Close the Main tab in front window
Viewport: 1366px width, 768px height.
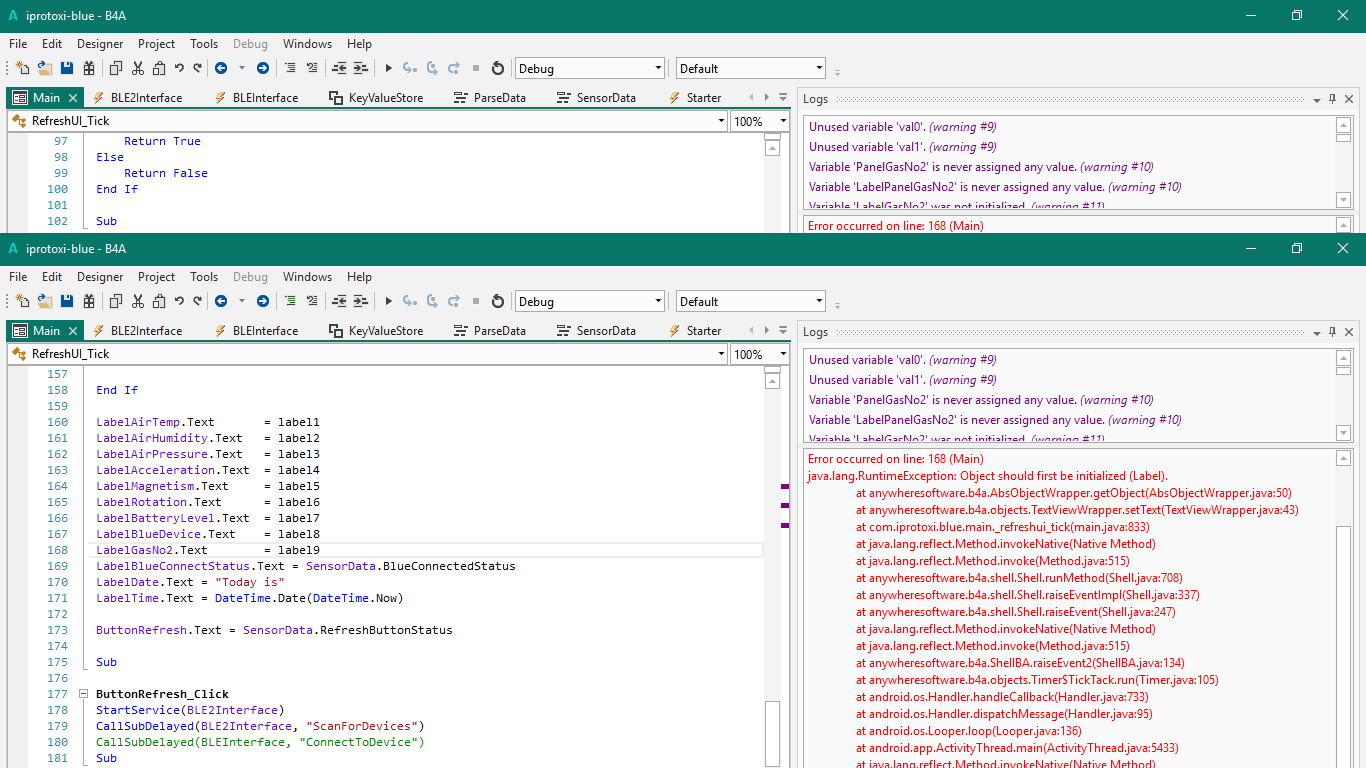tap(73, 331)
